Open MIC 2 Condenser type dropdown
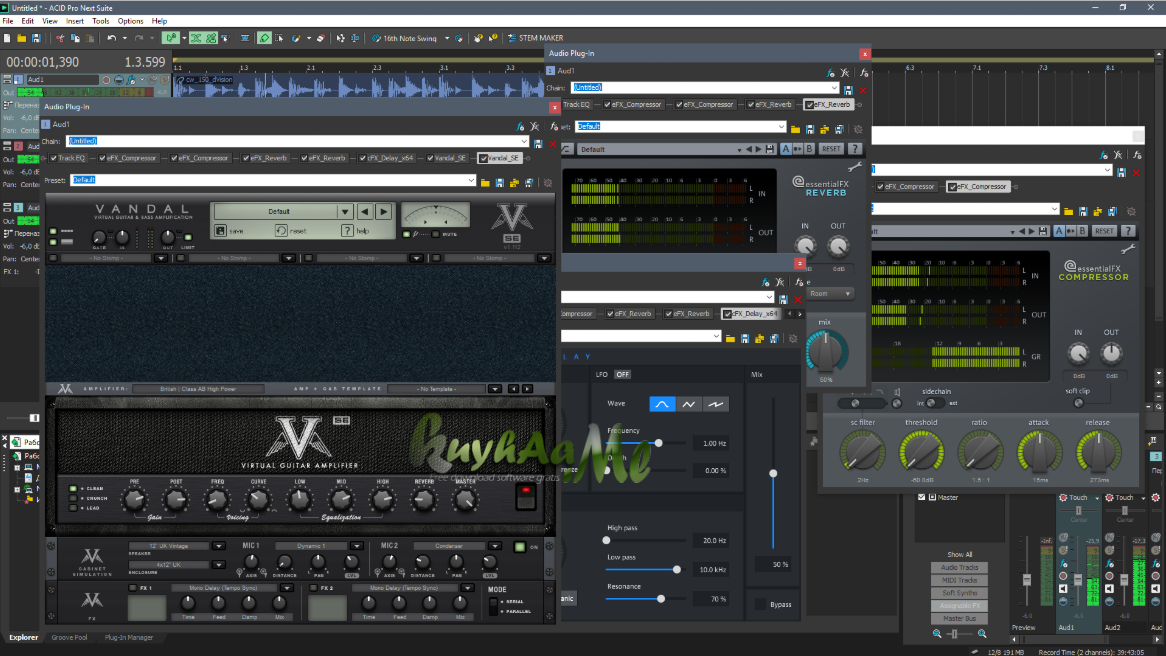This screenshot has width=1166, height=656. [495, 547]
